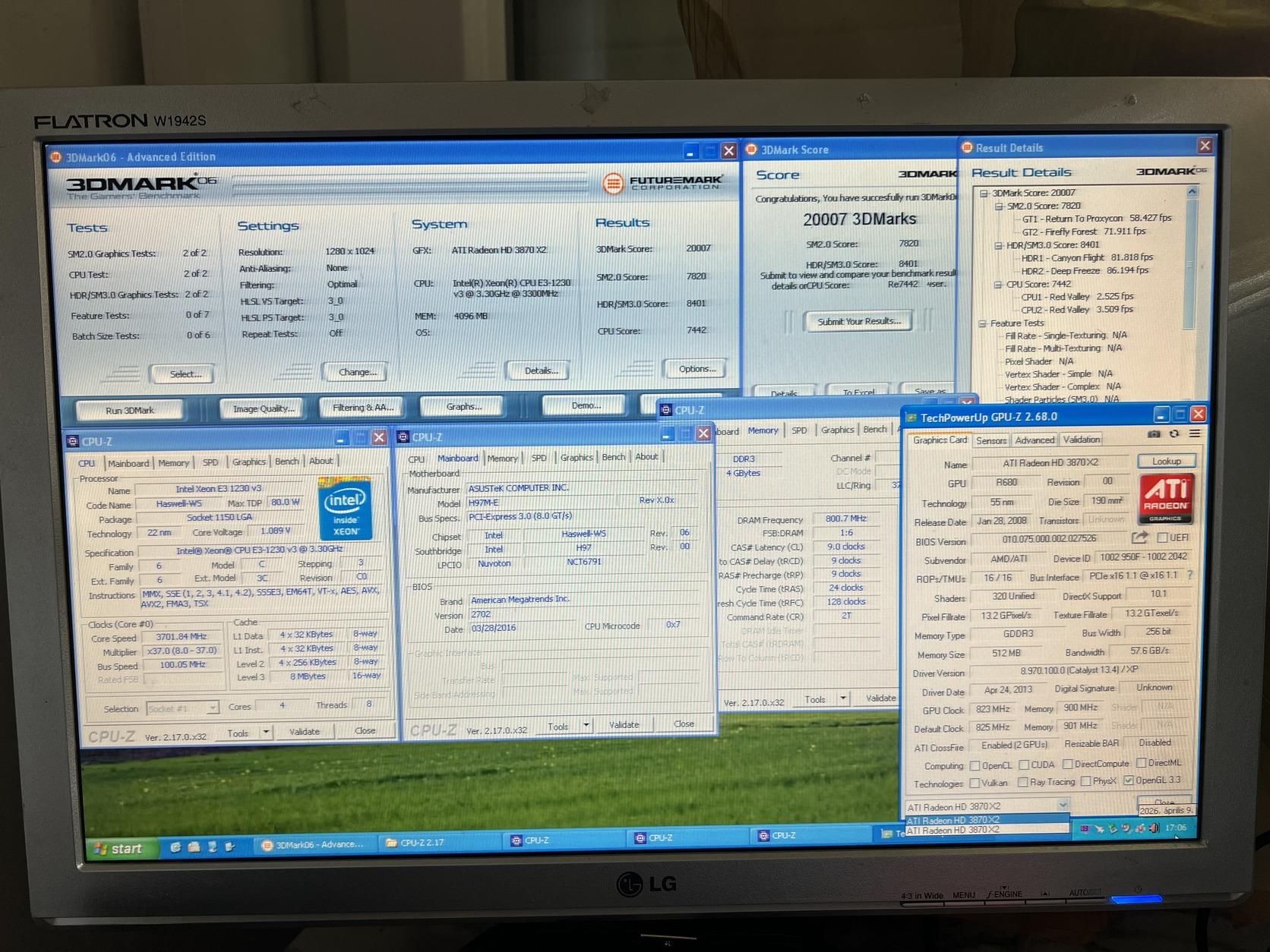Viewport: 1270px width, 952px height.
Task: Open the GPU-Z hamburger menu
Action: [1195, 433]
